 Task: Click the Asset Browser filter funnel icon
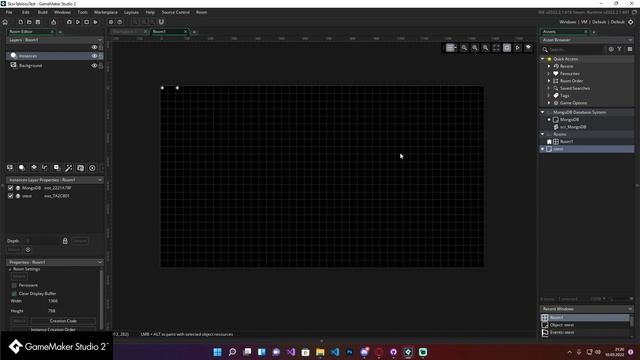point(620,49)
